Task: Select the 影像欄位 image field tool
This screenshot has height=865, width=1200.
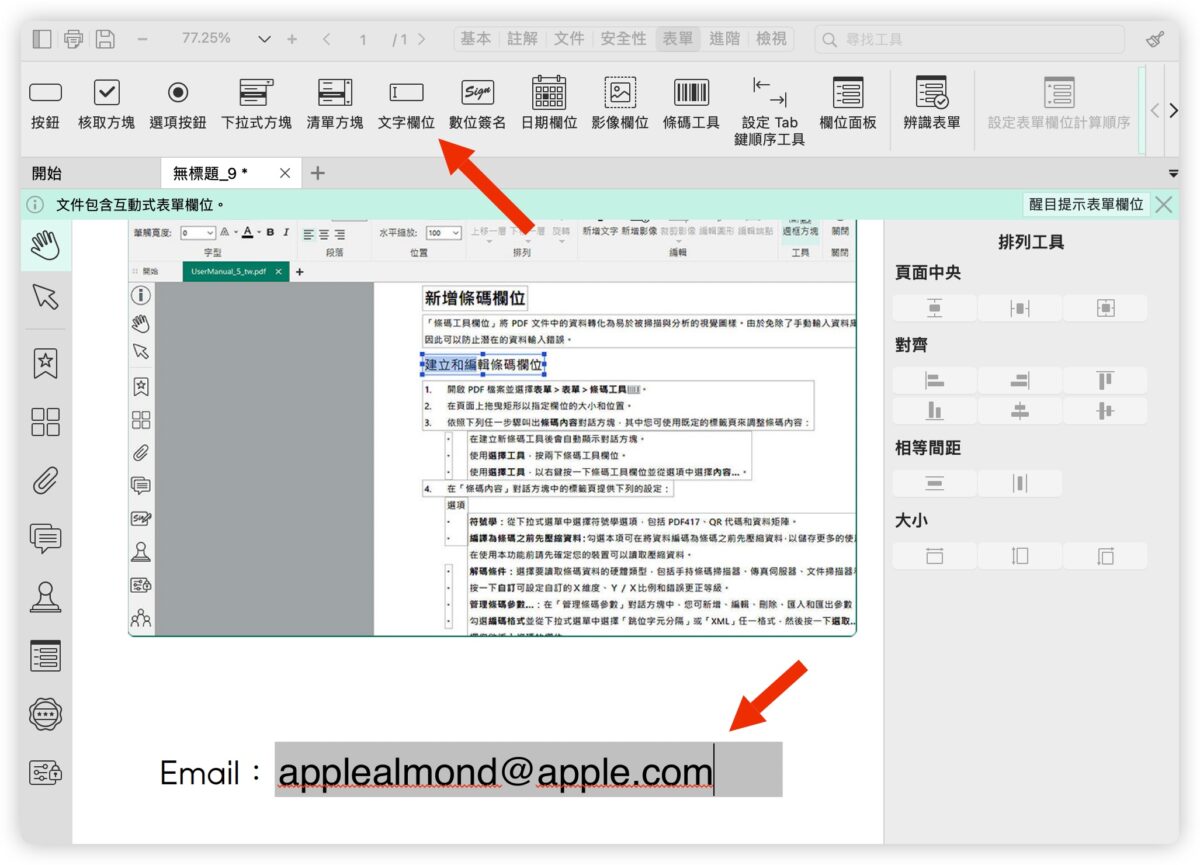Action: 620,105
